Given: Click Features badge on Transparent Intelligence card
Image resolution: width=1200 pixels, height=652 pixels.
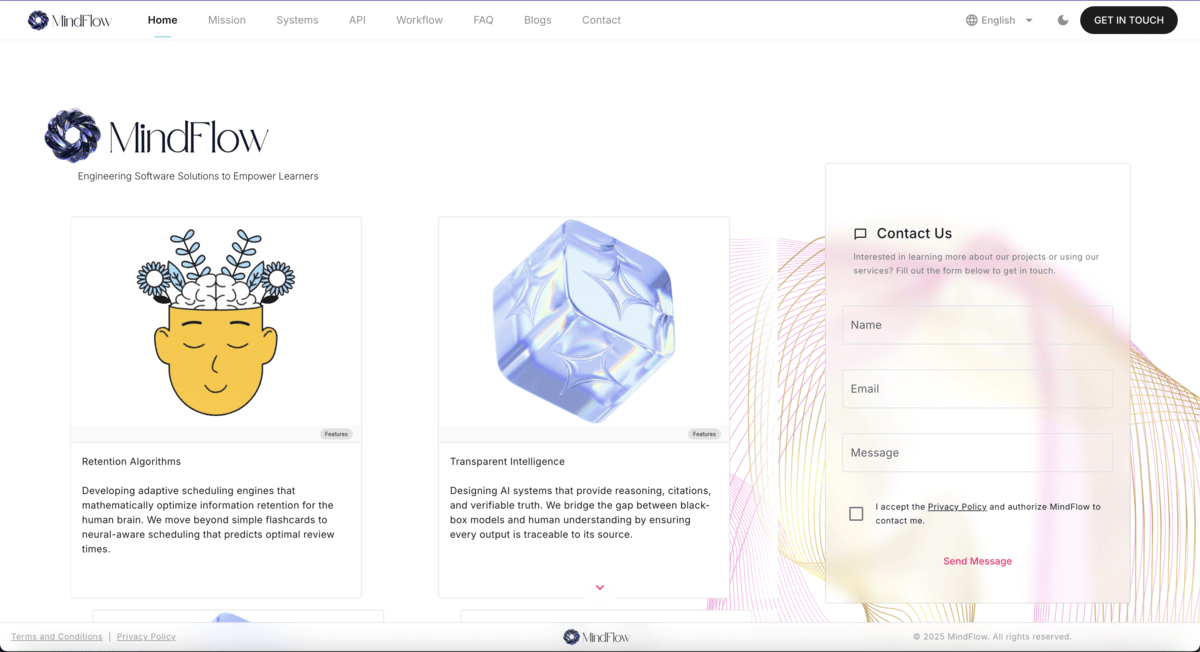Looking at the screenshot, I should [x=704, y=434].
